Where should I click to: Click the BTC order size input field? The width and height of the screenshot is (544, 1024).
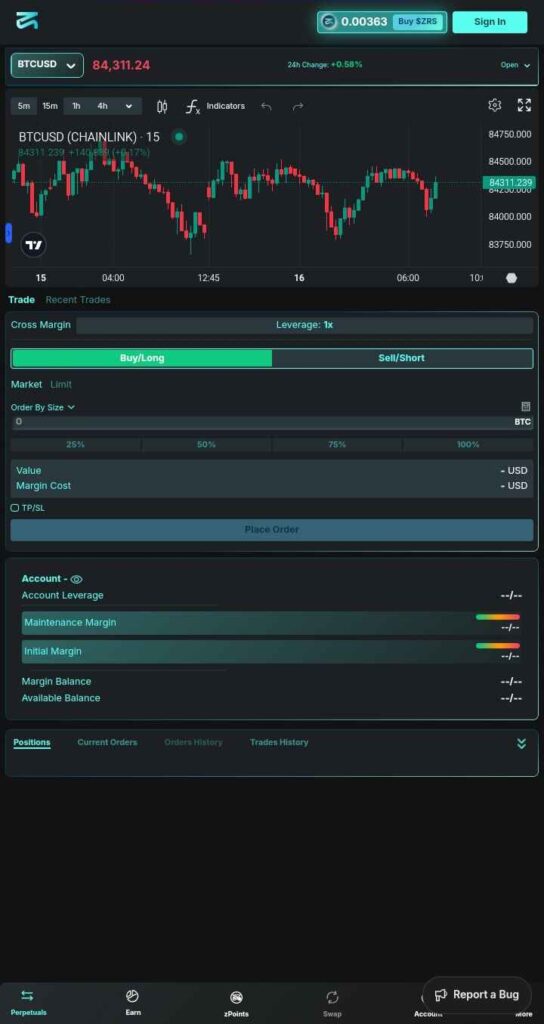click(x=272, y=423)
